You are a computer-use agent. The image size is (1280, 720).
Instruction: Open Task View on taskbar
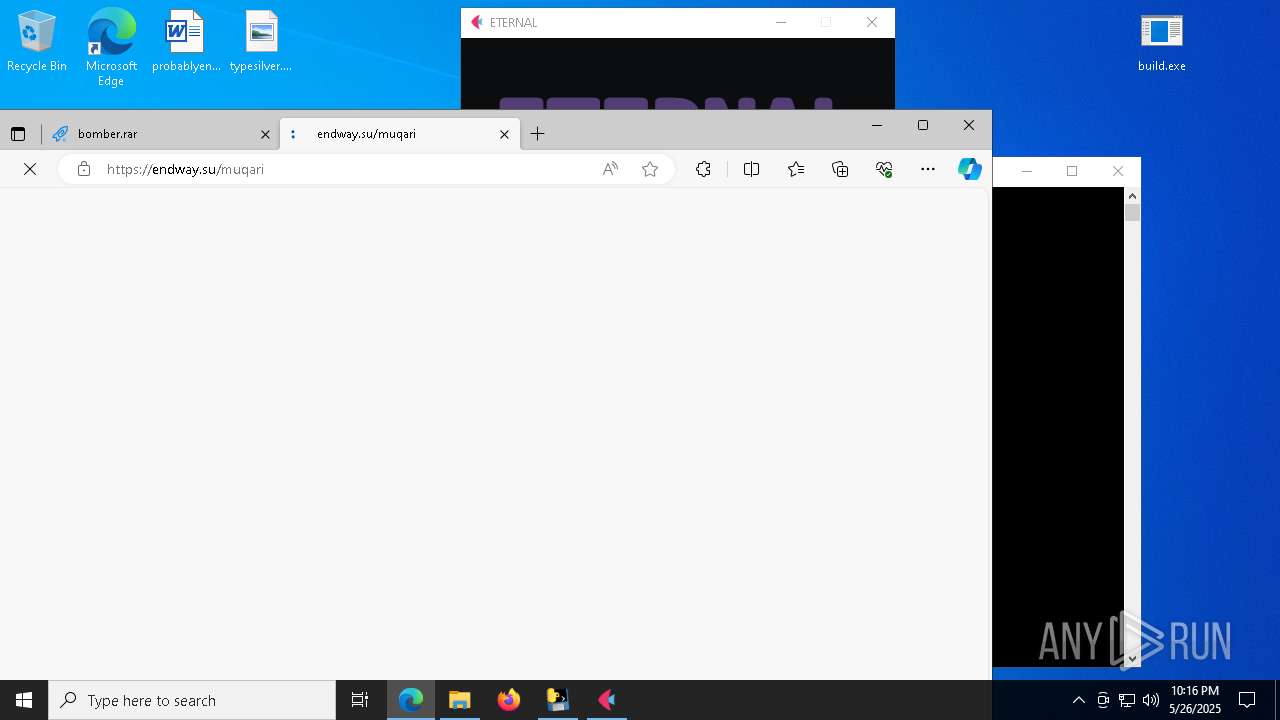[x=360, y=700]
